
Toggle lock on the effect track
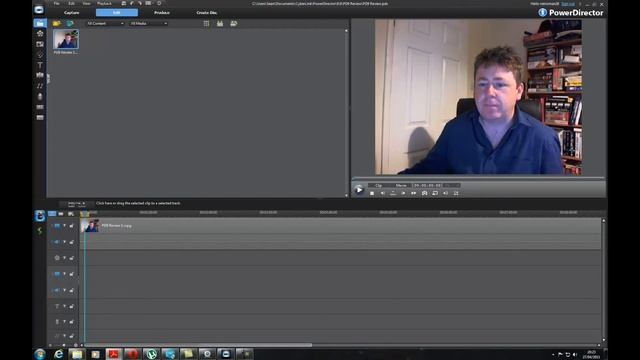tap(71, 258)
